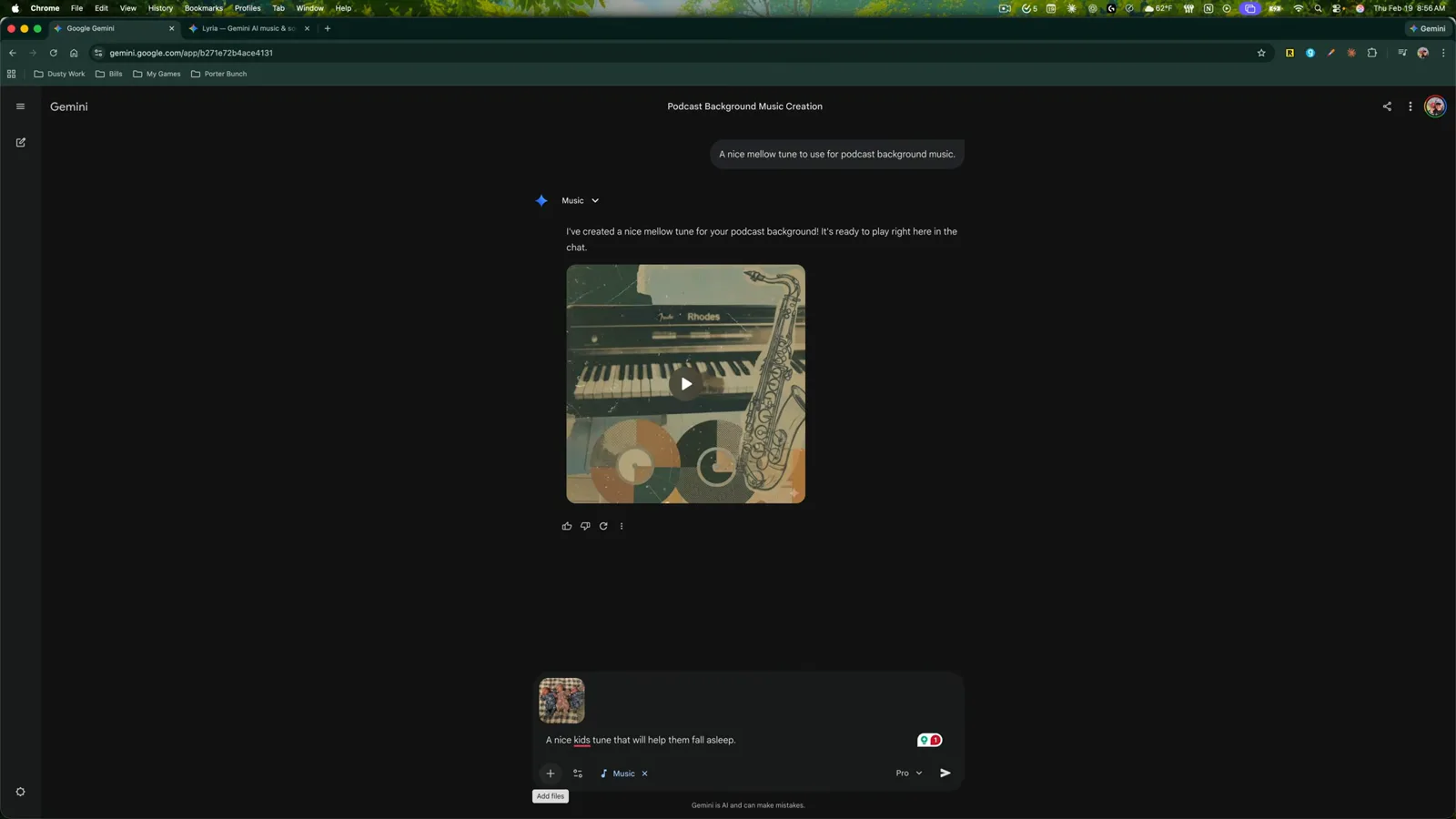Open the Profiles menu in the menu bar
Viewport: 1456px width, 819px height.
click(248, 8)
